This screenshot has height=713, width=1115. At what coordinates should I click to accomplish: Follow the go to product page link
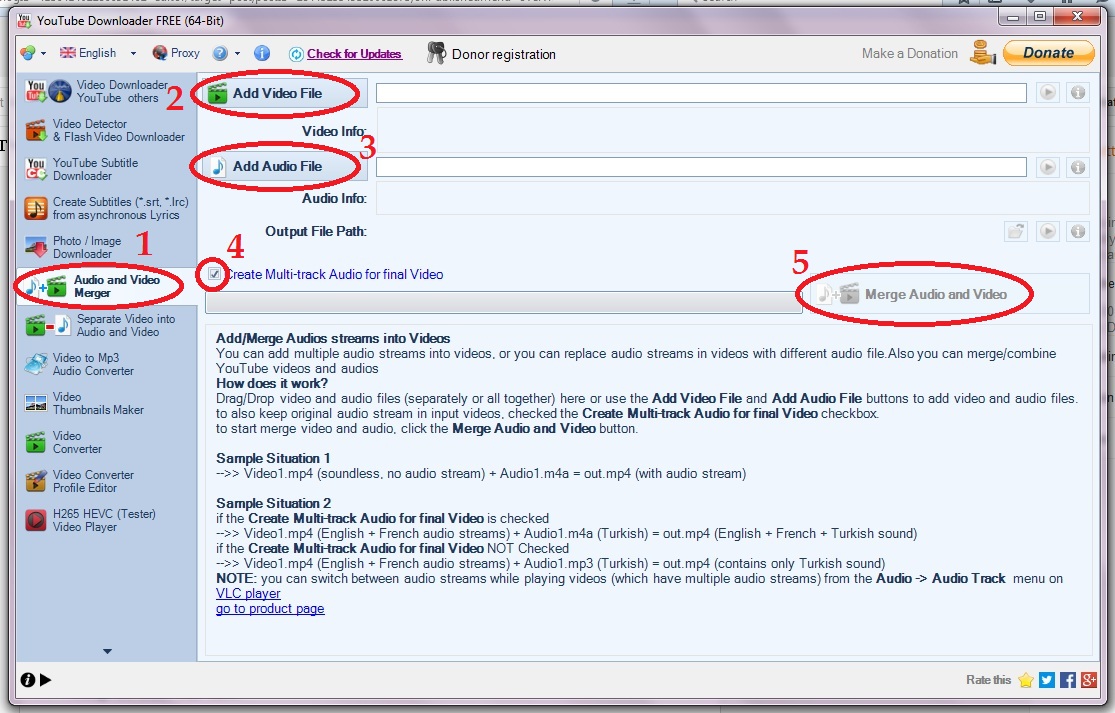tap(270, 609)
